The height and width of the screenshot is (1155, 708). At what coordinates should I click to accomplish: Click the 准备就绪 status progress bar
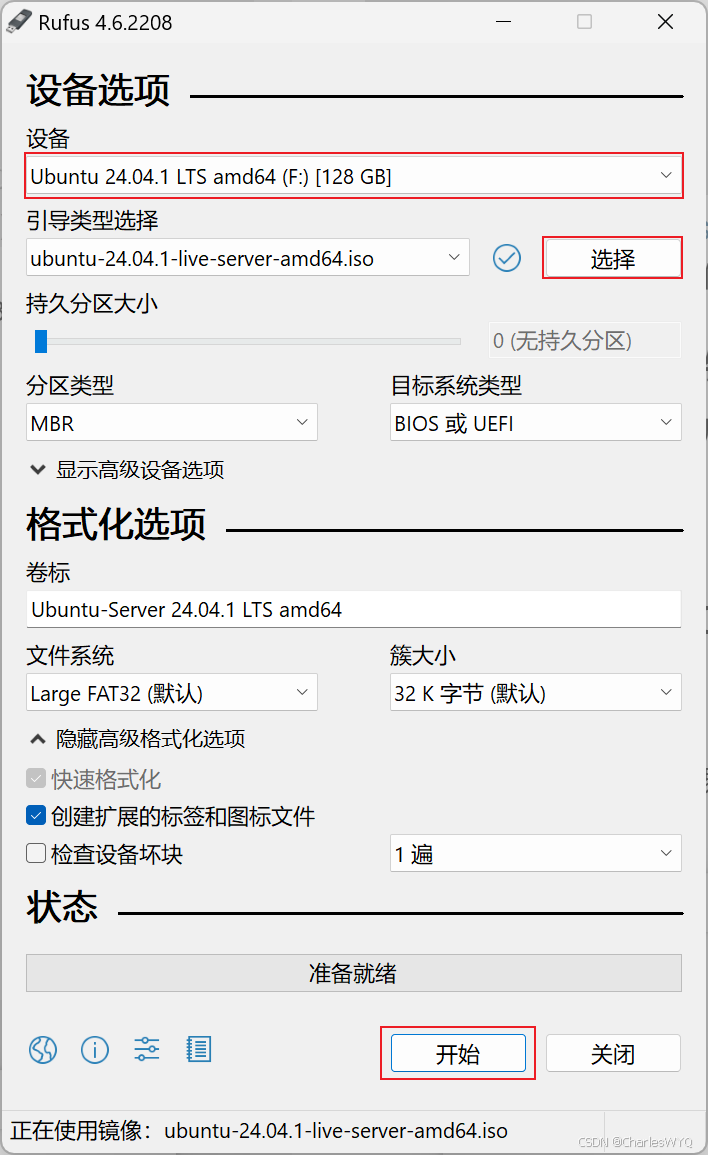354,973
